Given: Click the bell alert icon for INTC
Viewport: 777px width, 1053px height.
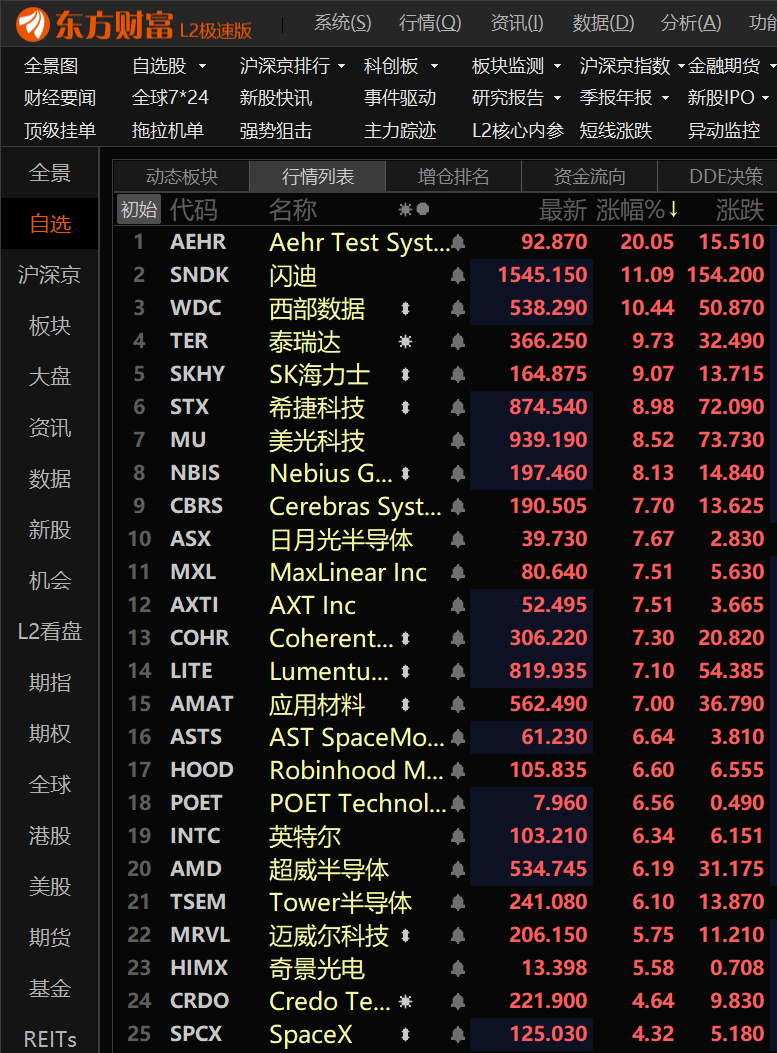Looking at the screenshot, I should [458, 836].
